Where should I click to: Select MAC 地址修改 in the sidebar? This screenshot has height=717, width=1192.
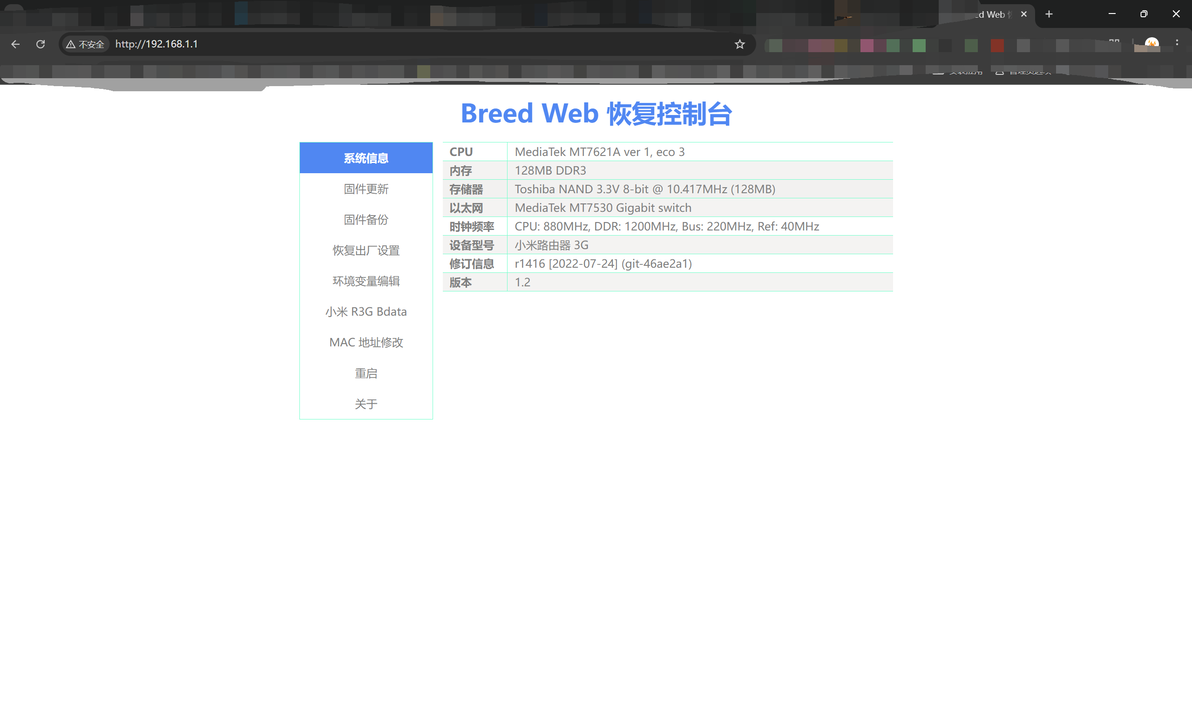(x=366, y=342)
